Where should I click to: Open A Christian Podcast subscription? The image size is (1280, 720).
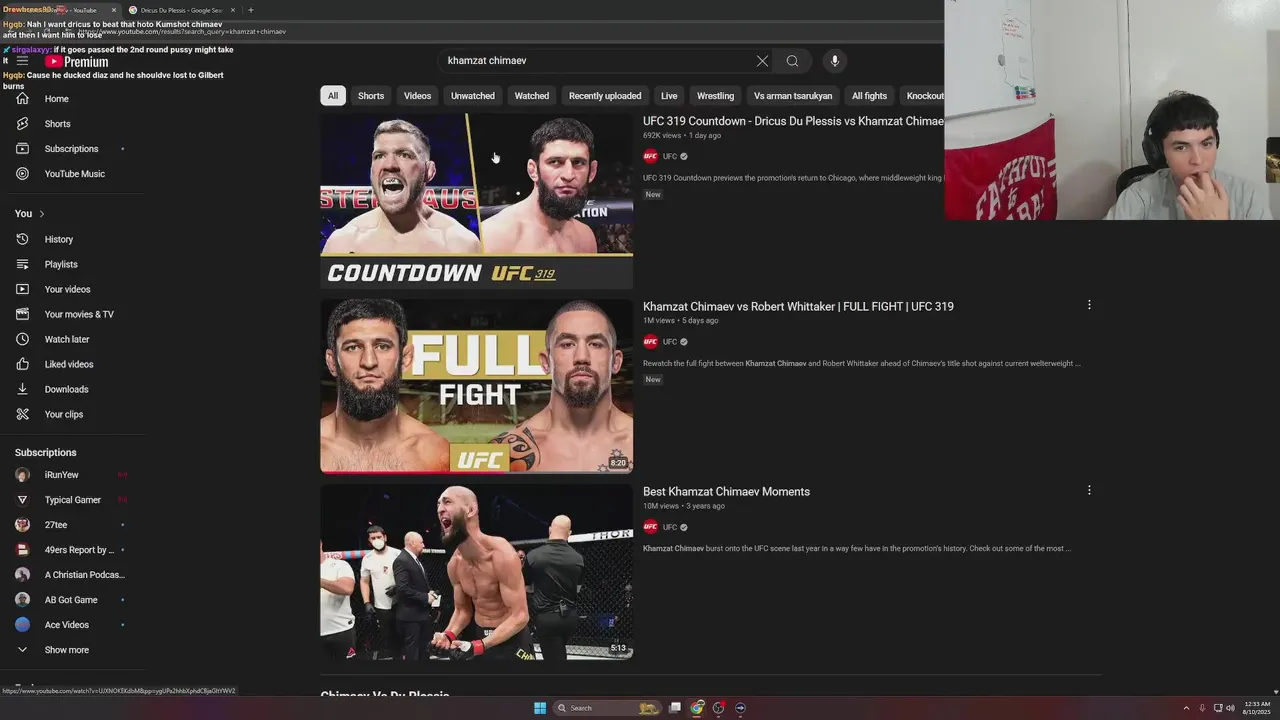72,575
